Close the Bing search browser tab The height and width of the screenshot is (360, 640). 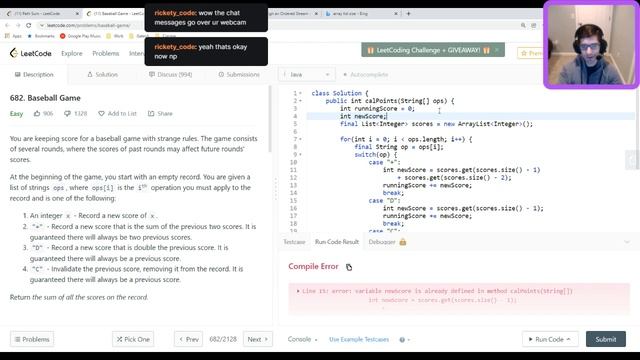396,13
